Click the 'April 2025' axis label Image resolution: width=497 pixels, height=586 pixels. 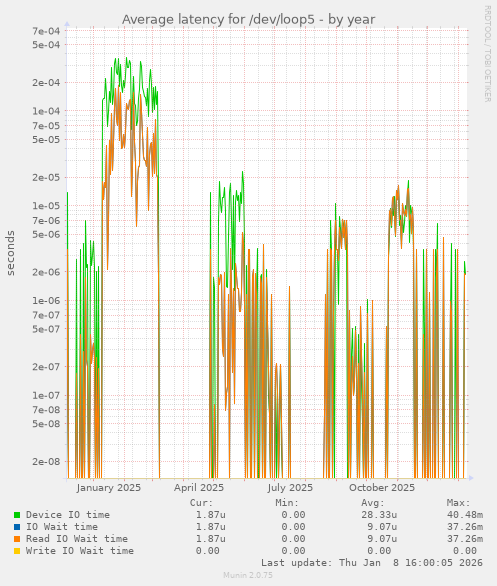(199, 488)
